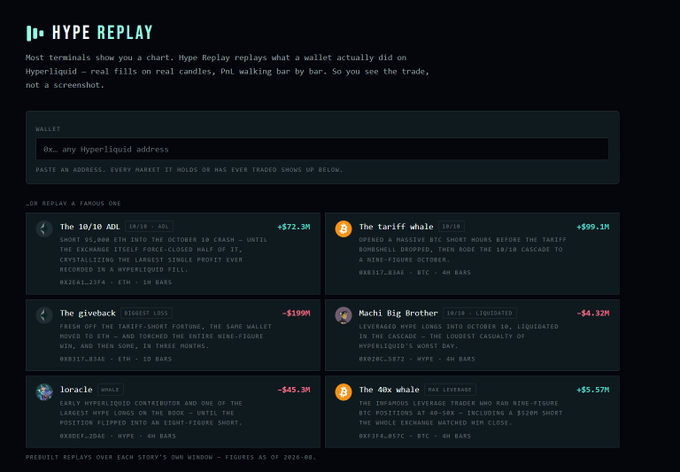Open The 40x whale replay card
Image resolution: width=680 pixels, height=472 pixels.
[x=472, y=412]
